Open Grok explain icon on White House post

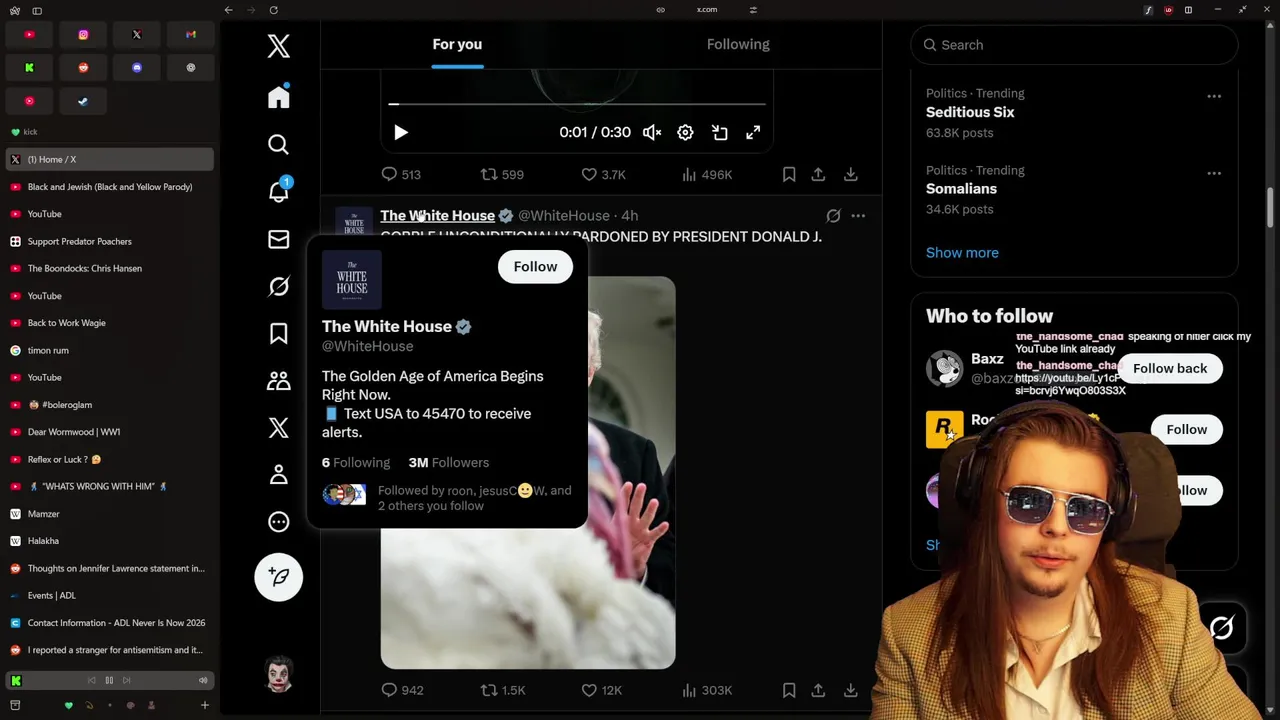(833, 215)
